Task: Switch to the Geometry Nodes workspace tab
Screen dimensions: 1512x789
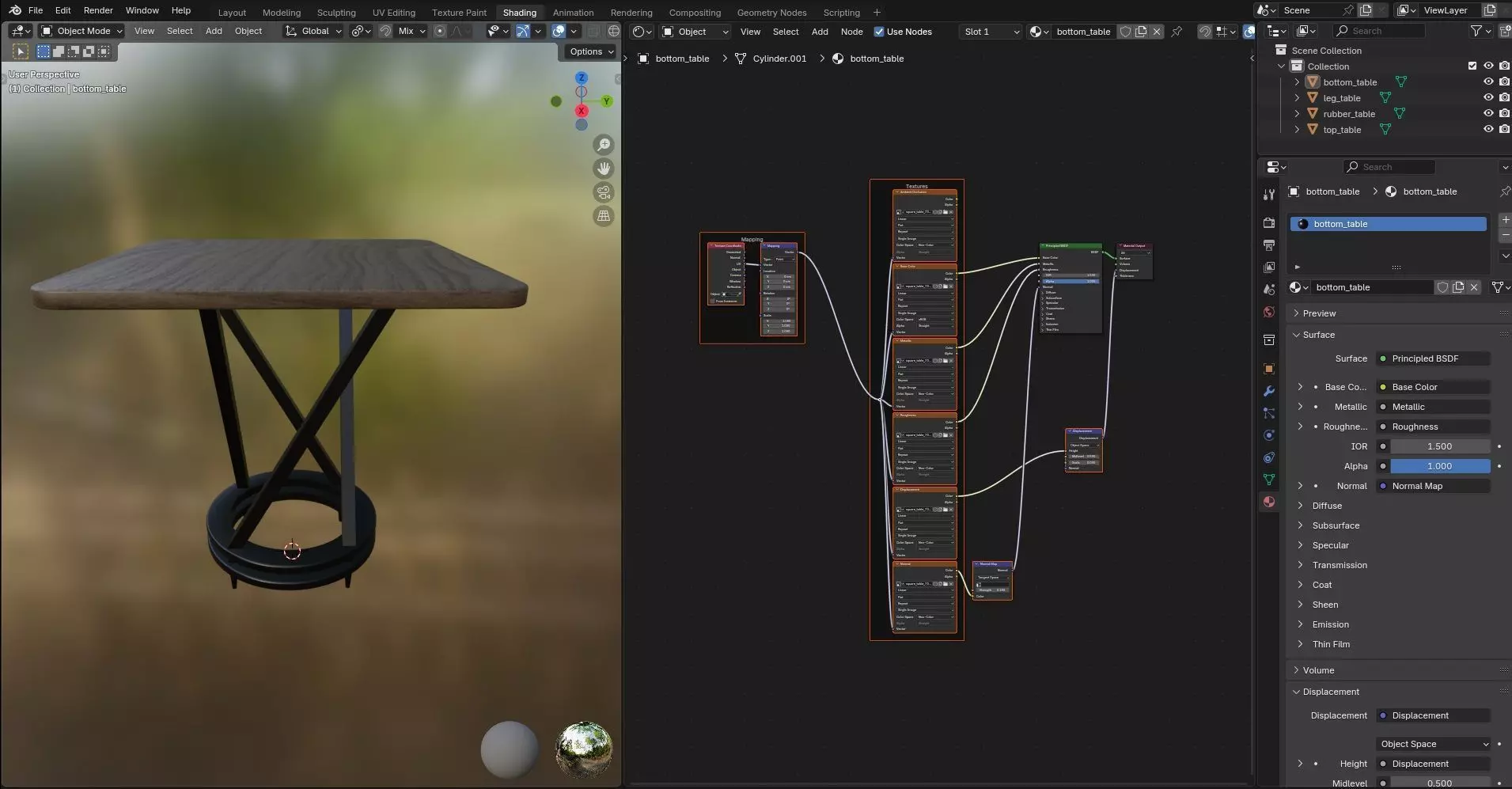Action: tap(771, 13)
